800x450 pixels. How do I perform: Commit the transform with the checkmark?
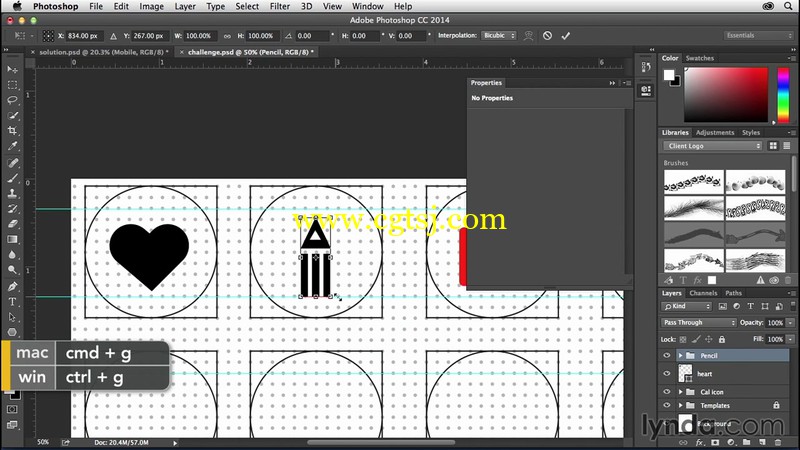(565, 36)
